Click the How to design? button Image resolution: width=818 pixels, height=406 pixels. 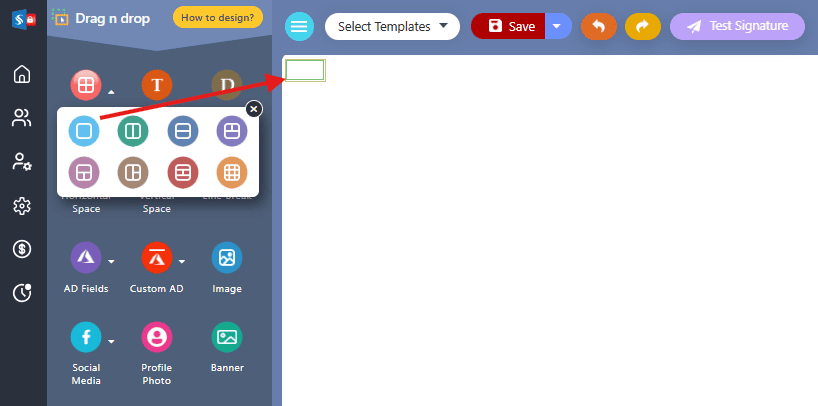point(218,17)
